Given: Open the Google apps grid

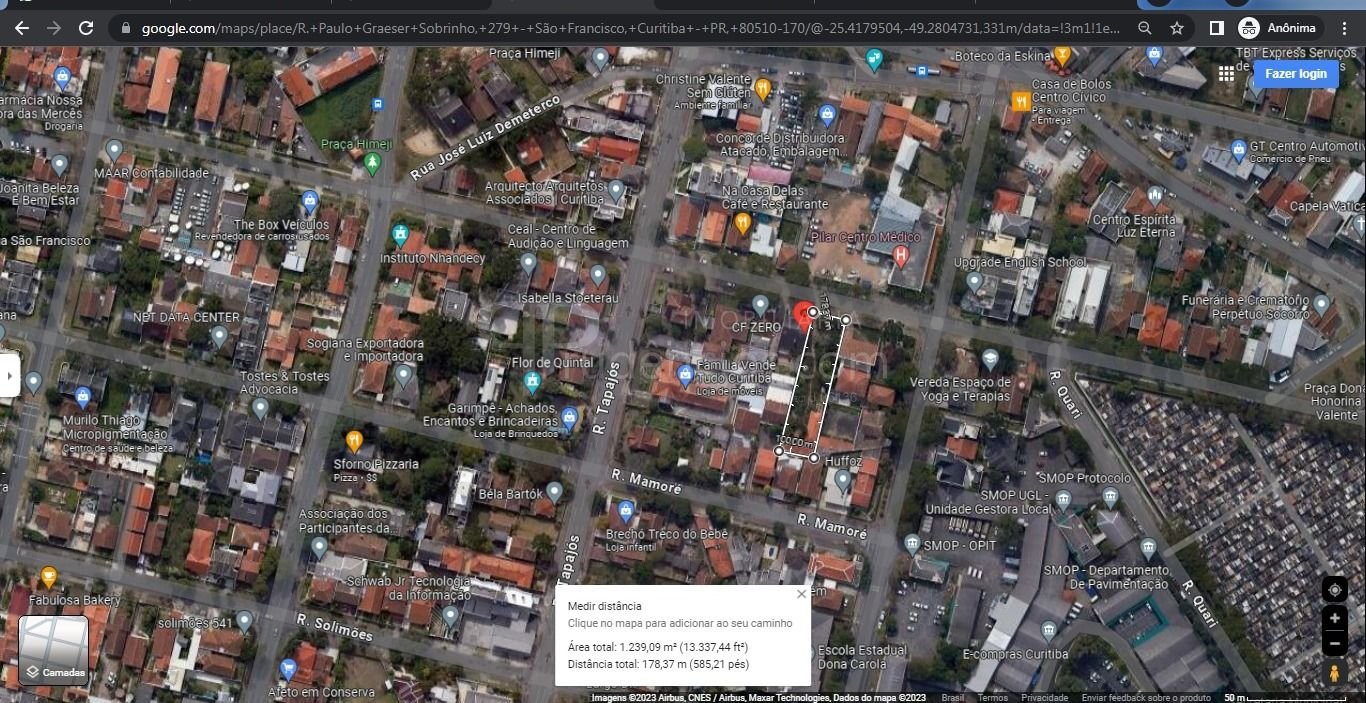Looking at the screenshot, I should 1226,74.
